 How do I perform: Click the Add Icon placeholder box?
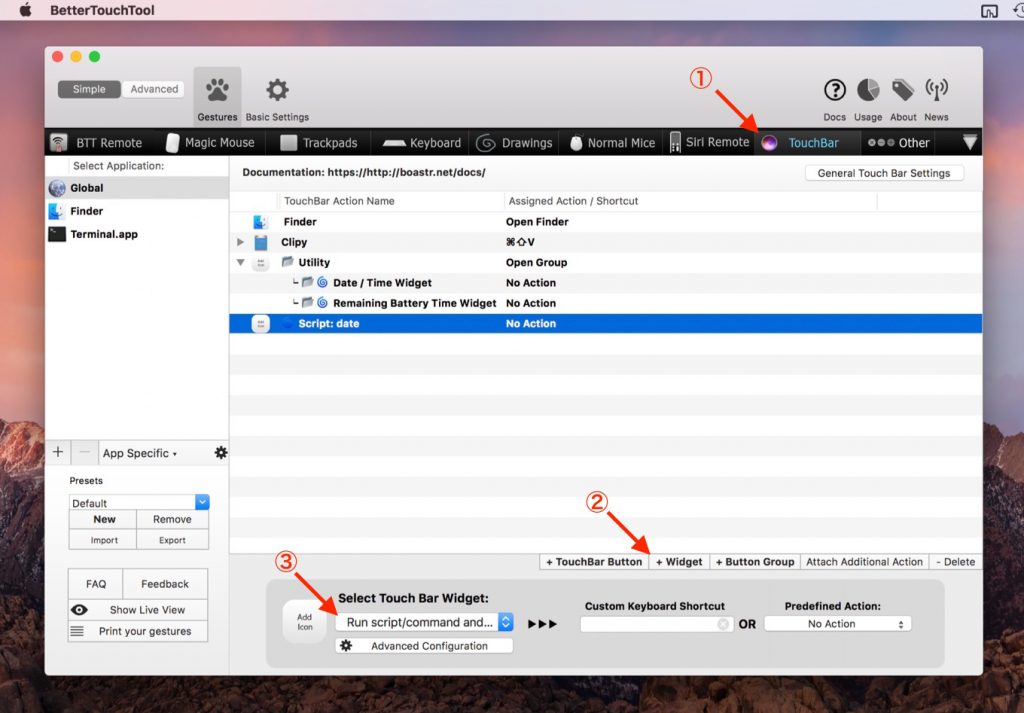(x=304, y=620)
